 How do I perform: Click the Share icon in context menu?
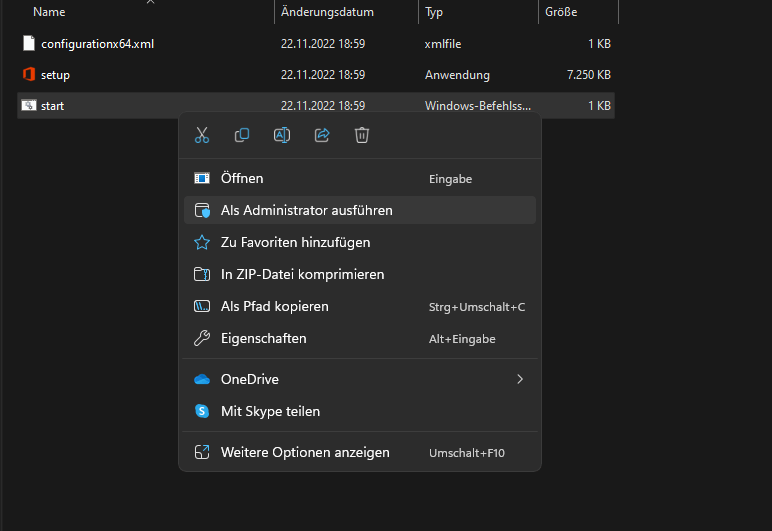(x=322, y=135)
